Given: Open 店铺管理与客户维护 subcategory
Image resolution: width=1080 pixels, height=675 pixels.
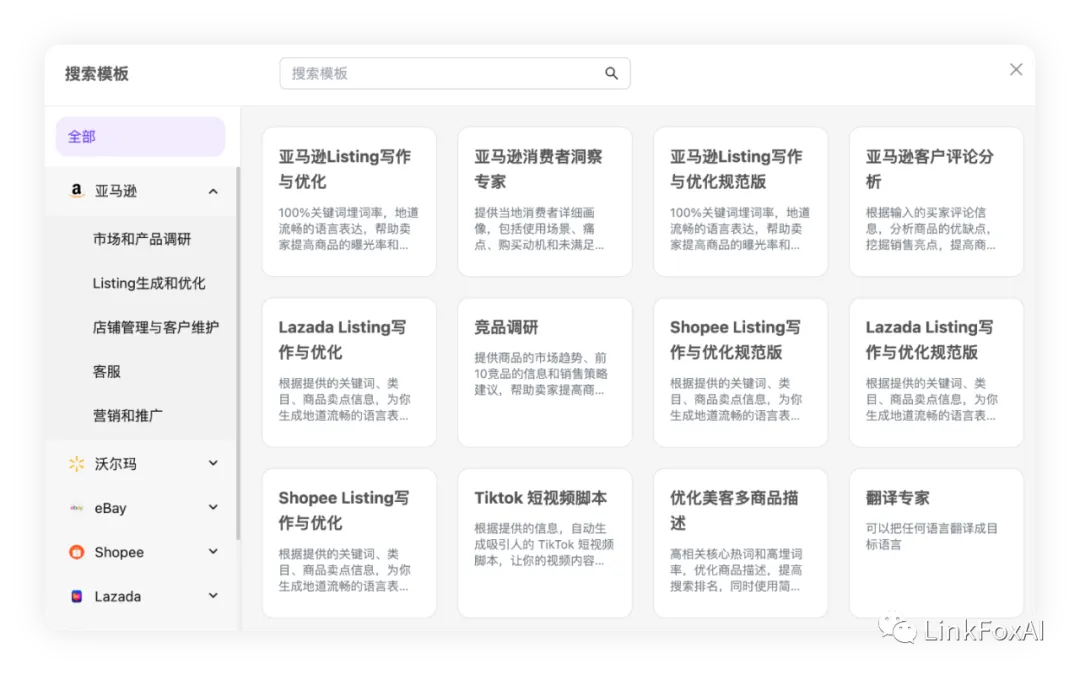Looking at the screenshot, I should tap(156, 327).
